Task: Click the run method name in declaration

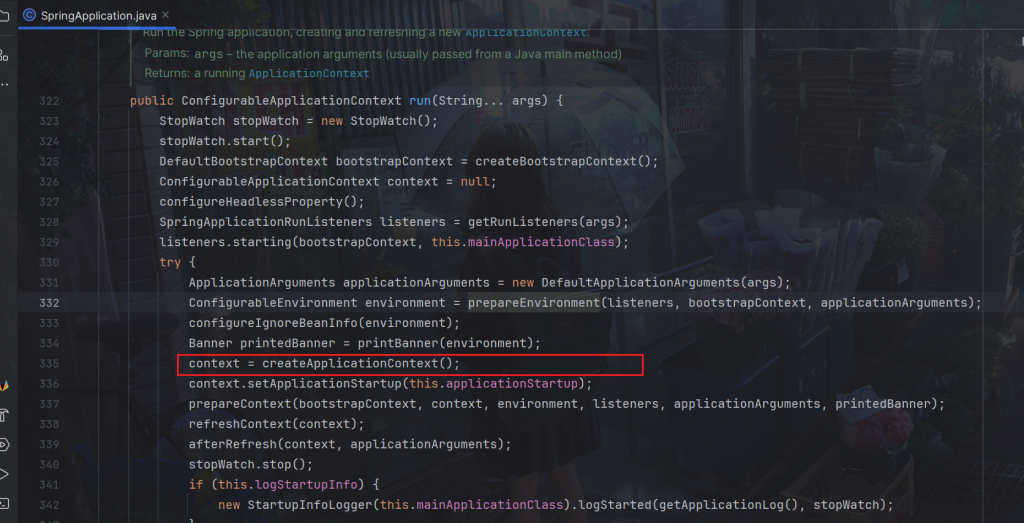Action: (420, 101)
